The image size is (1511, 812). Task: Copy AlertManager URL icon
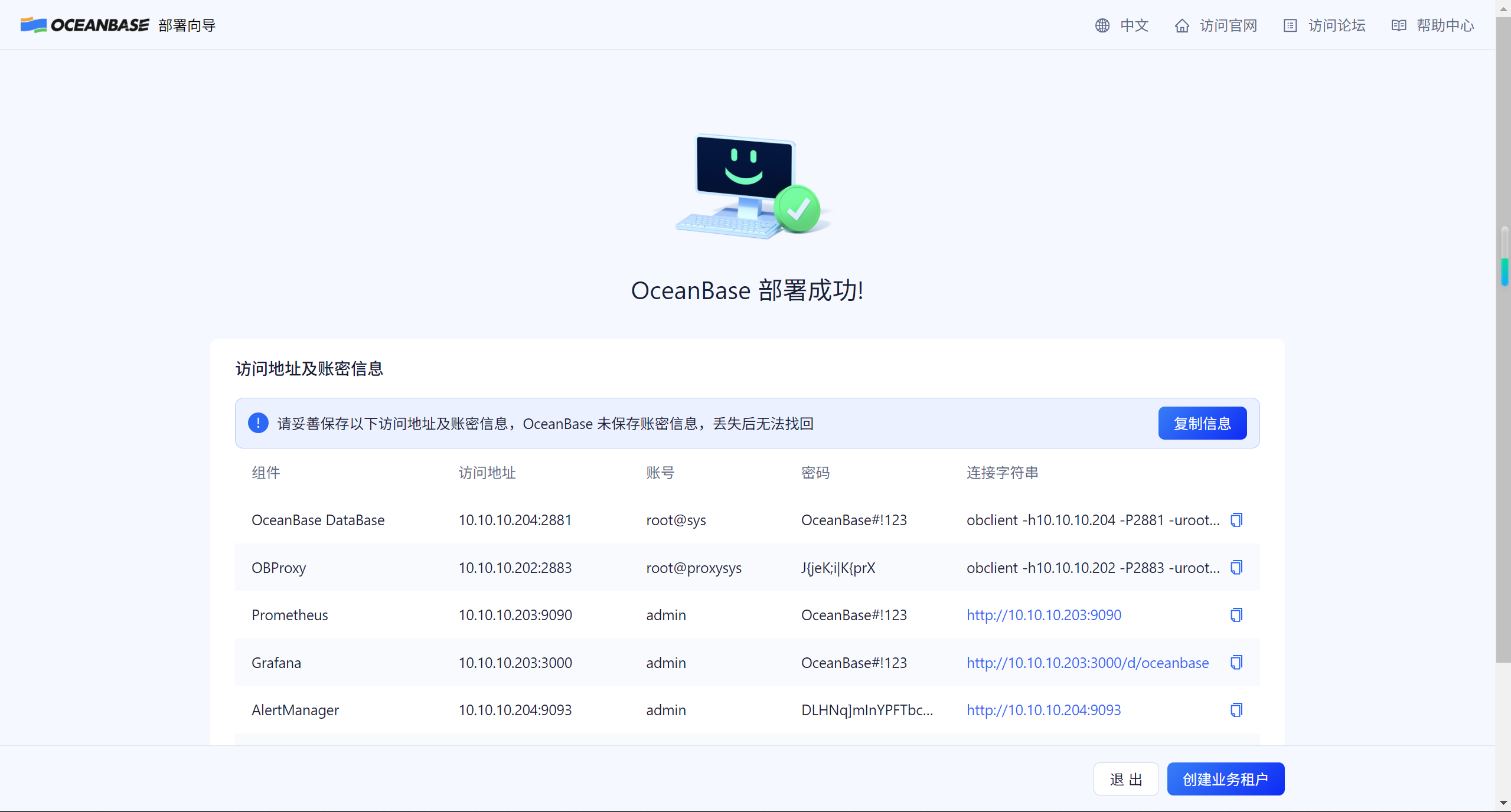1236,709
